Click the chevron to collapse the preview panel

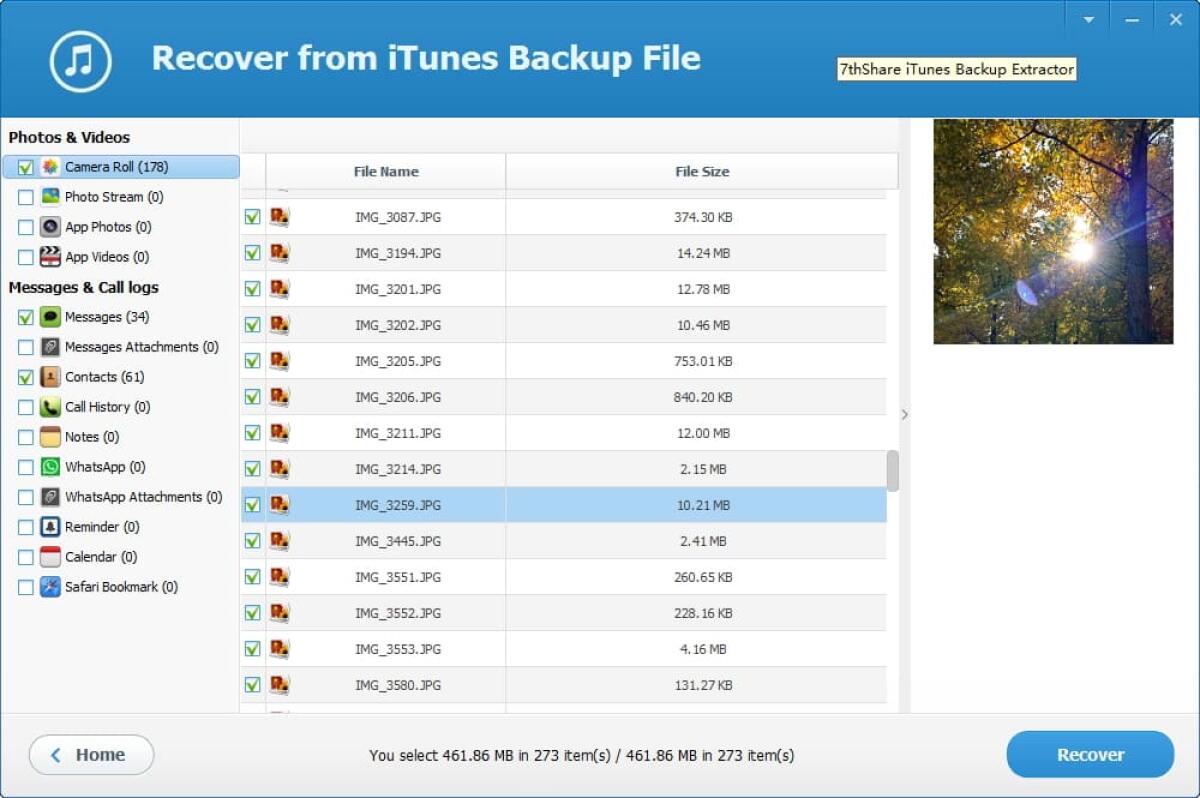pos(905,413)
